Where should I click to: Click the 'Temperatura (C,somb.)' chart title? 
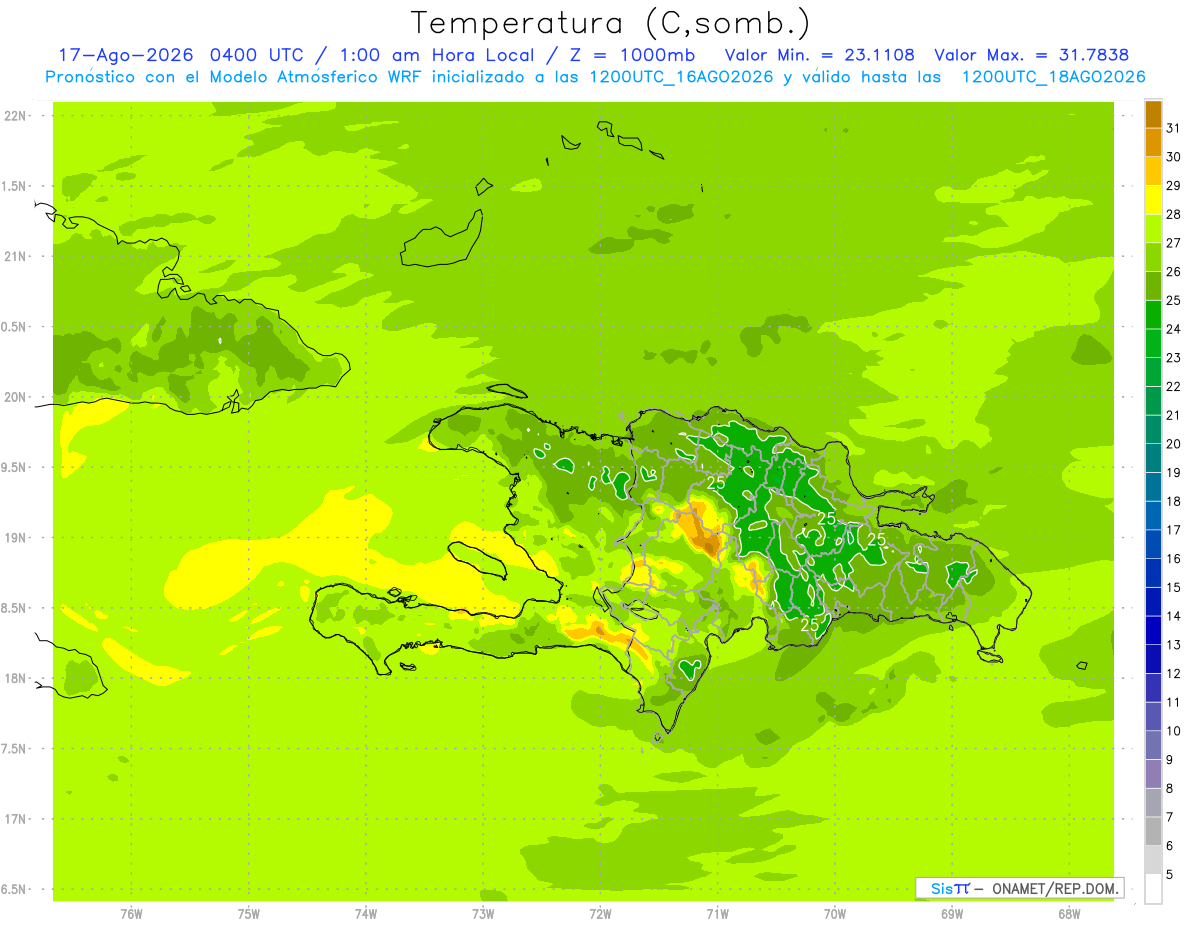click(x=611, y=23)
